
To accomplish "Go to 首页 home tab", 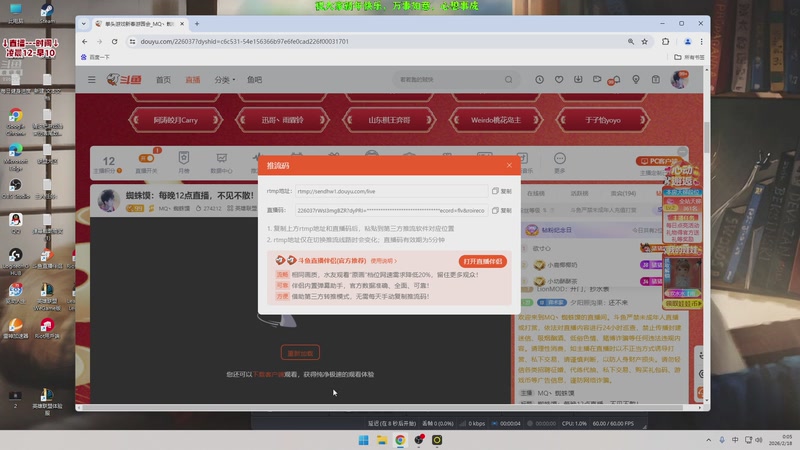I will point(163,80).
